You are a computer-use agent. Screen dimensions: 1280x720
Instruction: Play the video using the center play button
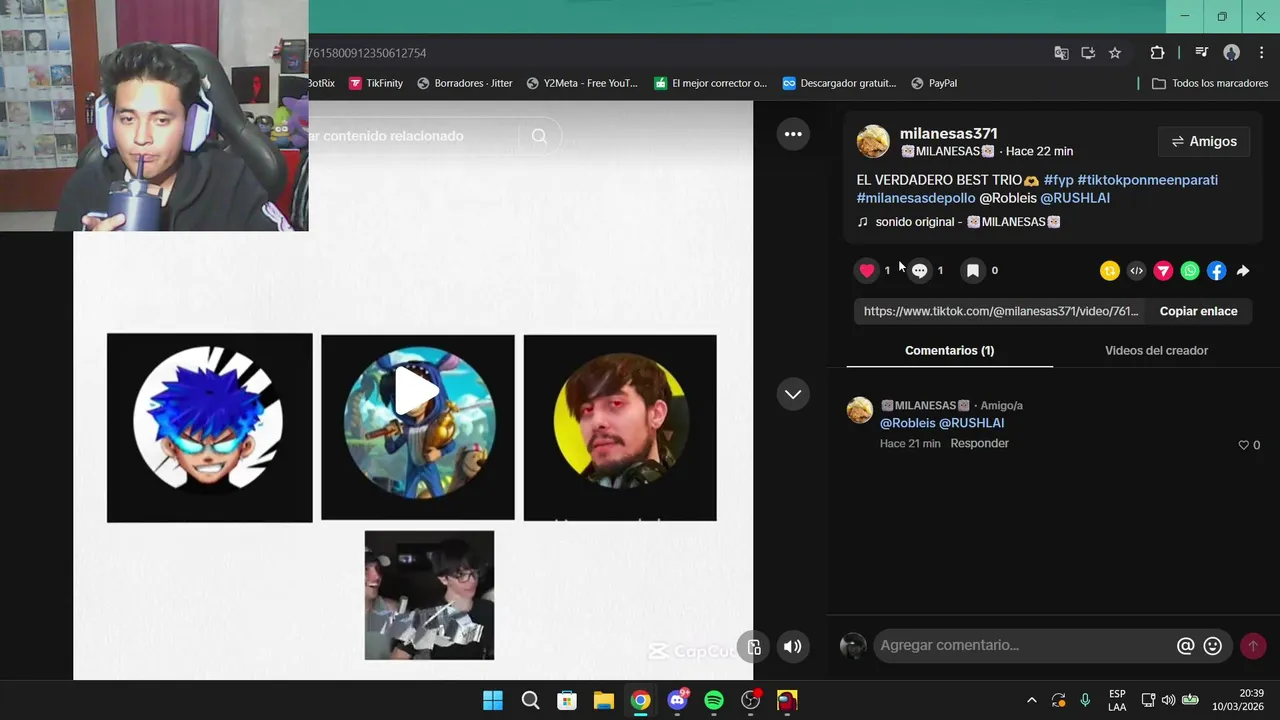pos(417,391)
